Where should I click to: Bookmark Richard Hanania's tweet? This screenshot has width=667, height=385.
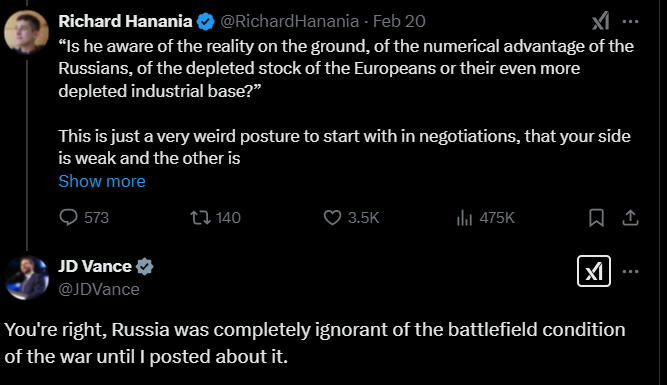596,218
